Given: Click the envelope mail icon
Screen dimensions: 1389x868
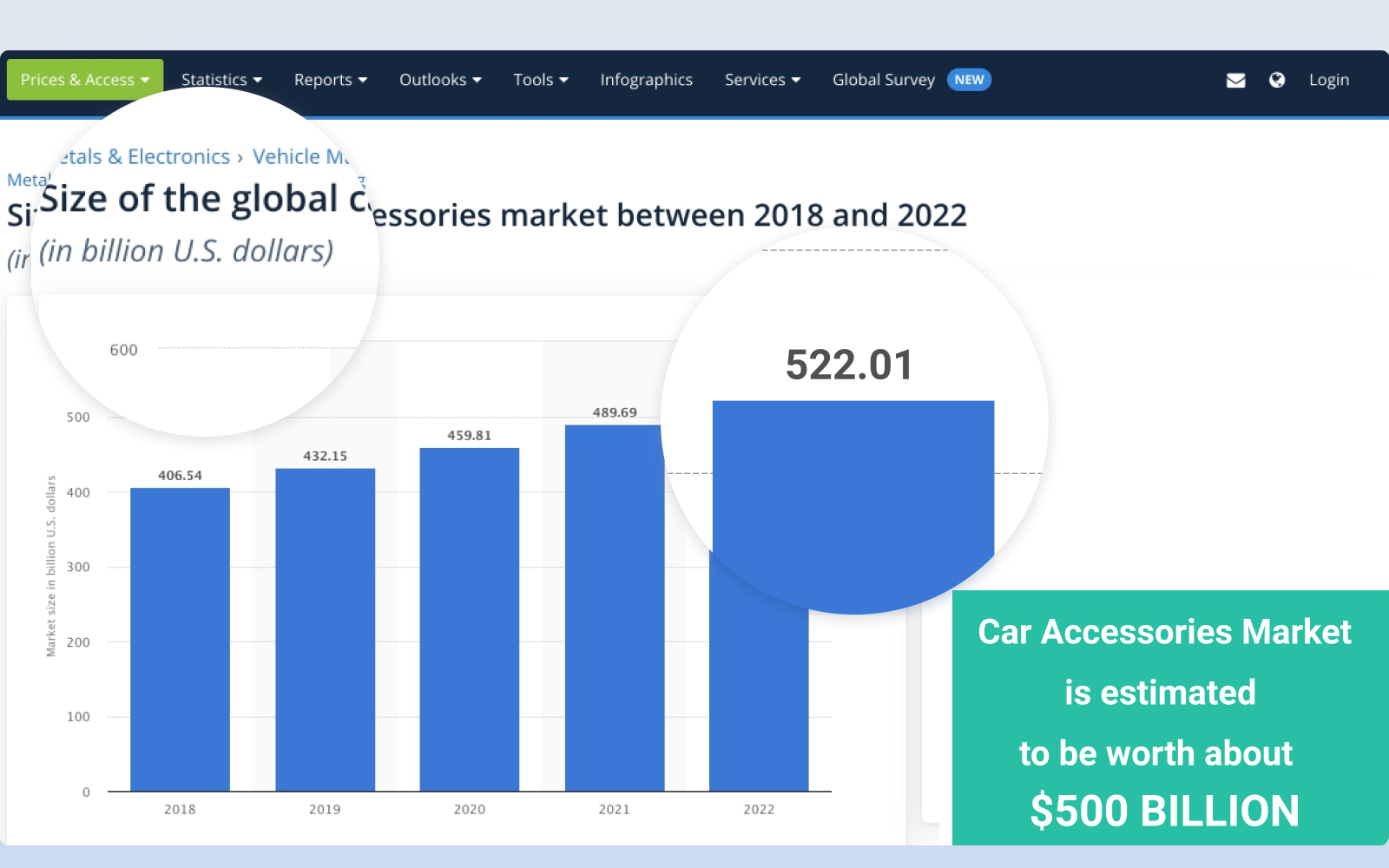Looking at the screenshot, I should pos(1235,80).
